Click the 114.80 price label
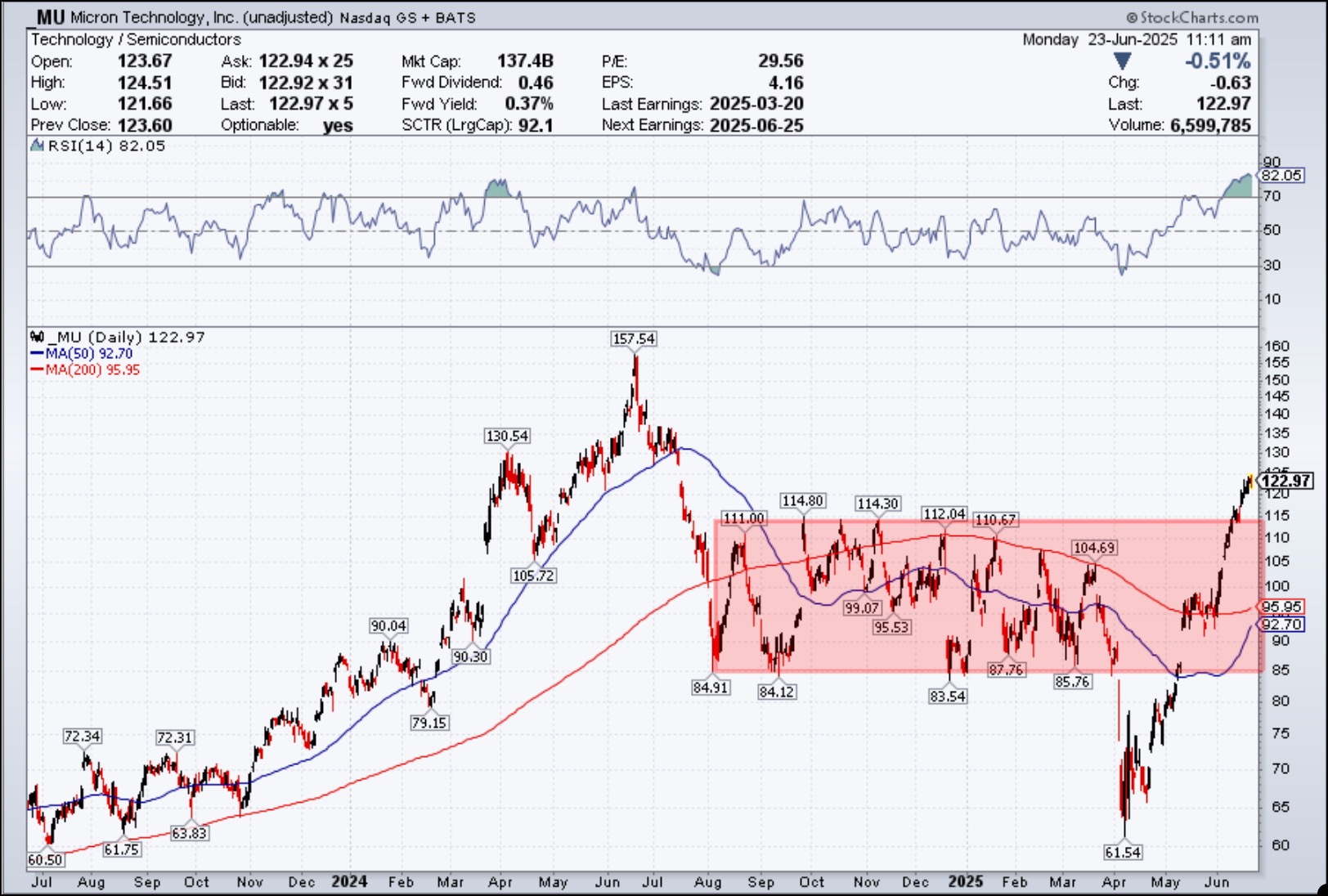The height and width of the screenshot is (896, 1328). pyautogui.click(x=802, y=500)
